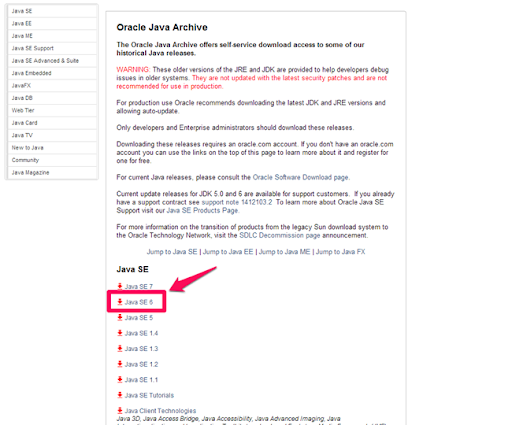This screenshot has height=425, width=512.
Task: Click the red WARNING: text
Action: coord(133,70)
